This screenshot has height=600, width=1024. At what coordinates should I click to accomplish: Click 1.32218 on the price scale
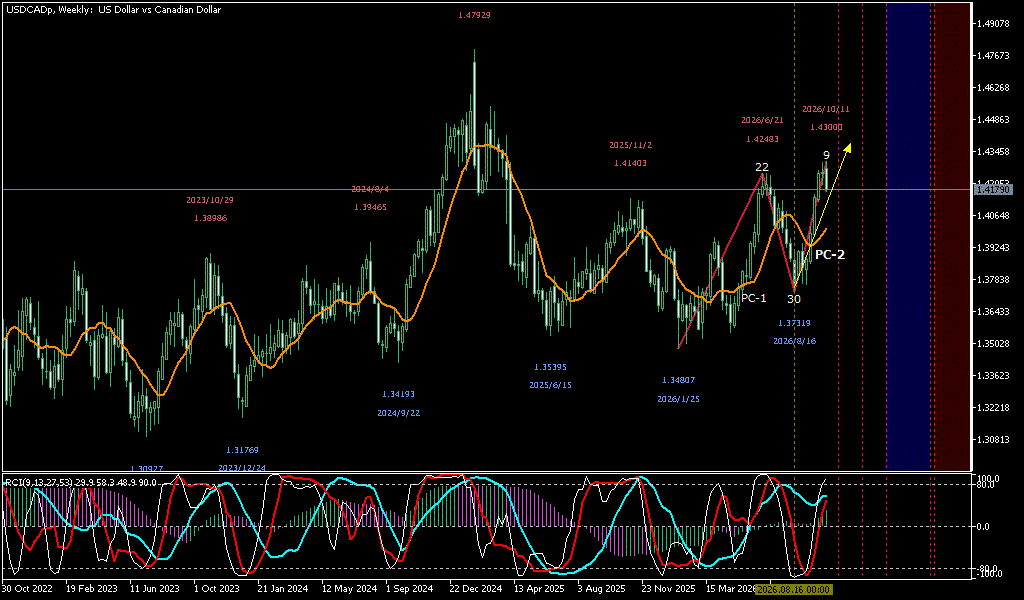tap(993, 407)
